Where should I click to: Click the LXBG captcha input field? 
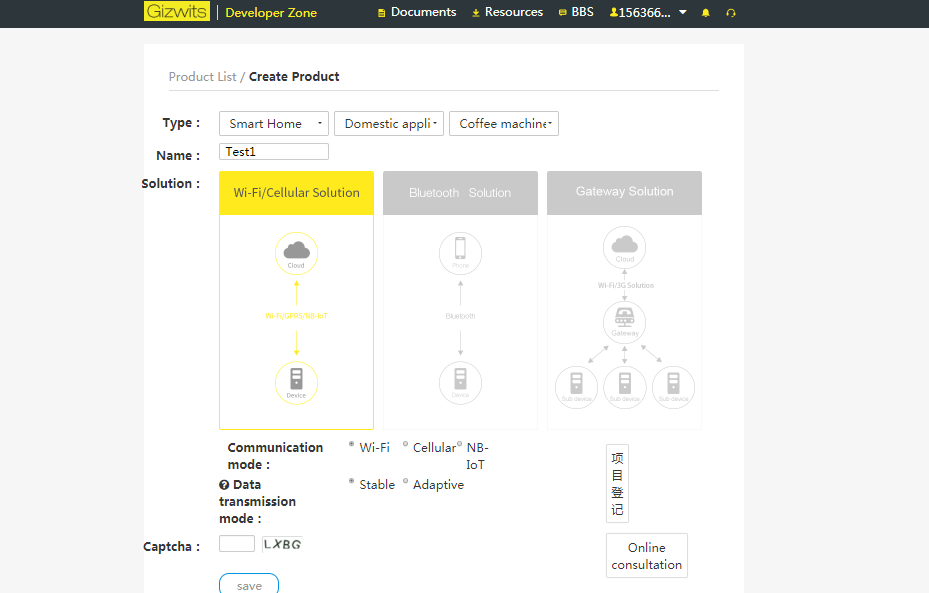[x=237, y=543]
